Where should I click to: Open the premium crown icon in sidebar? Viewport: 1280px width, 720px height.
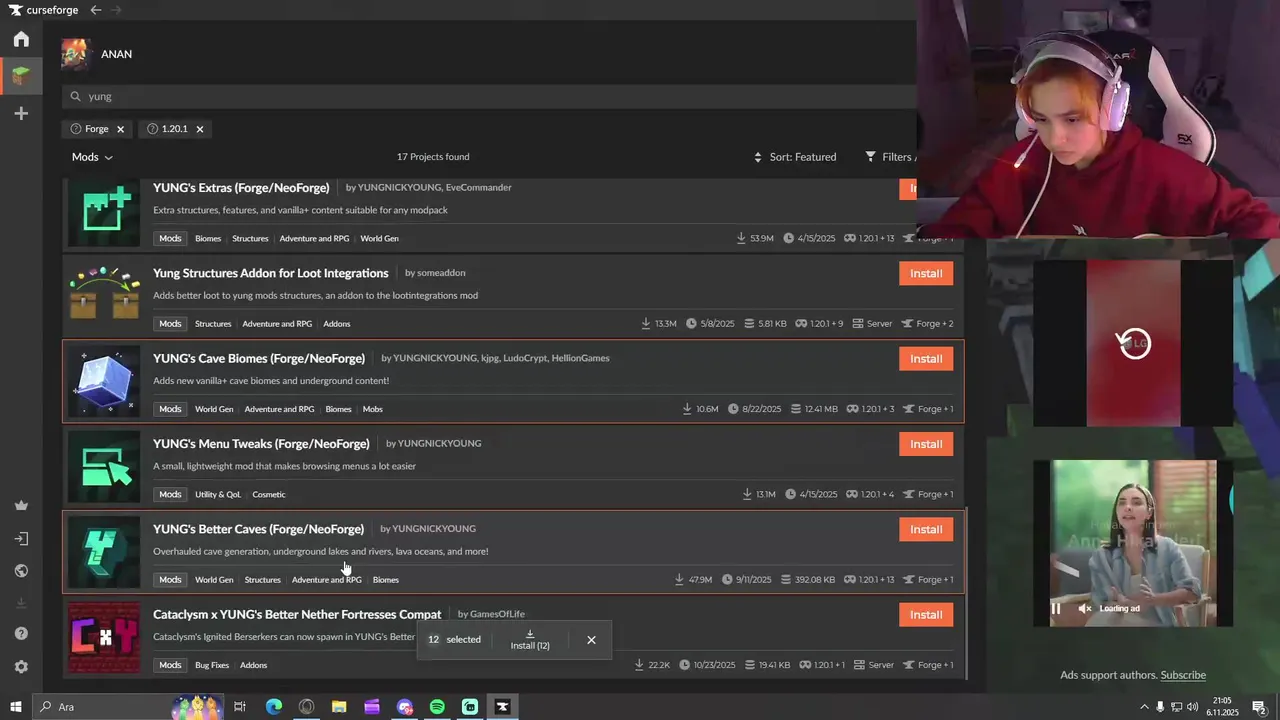[x=21, y=506]
